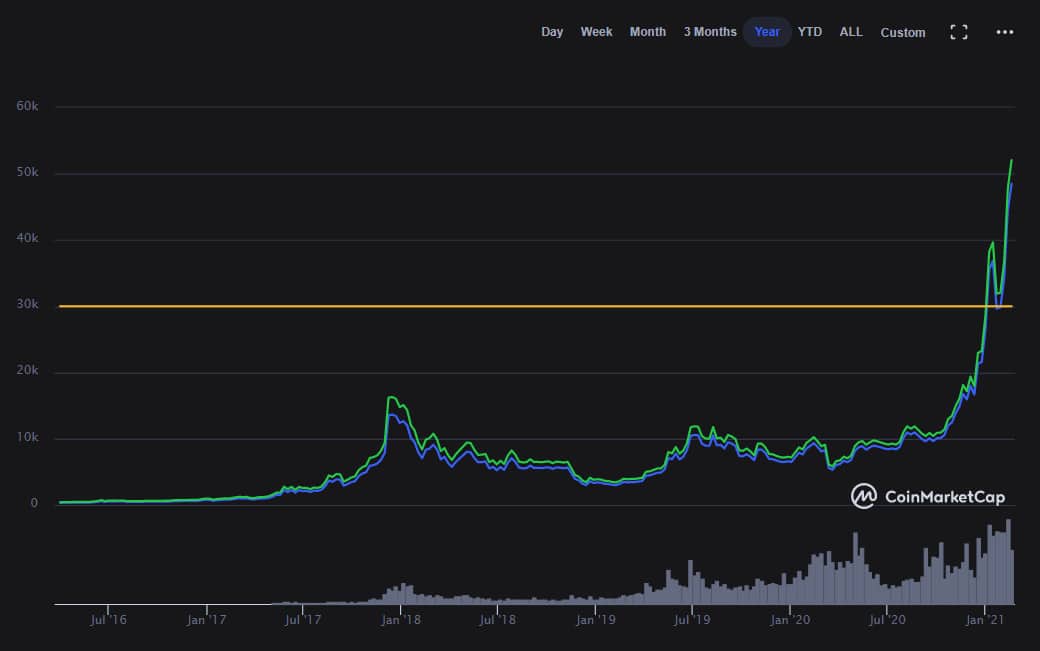Click the Jul '17 x-axis label
This screenshot has height=651, width=1040.
point(303,620)
